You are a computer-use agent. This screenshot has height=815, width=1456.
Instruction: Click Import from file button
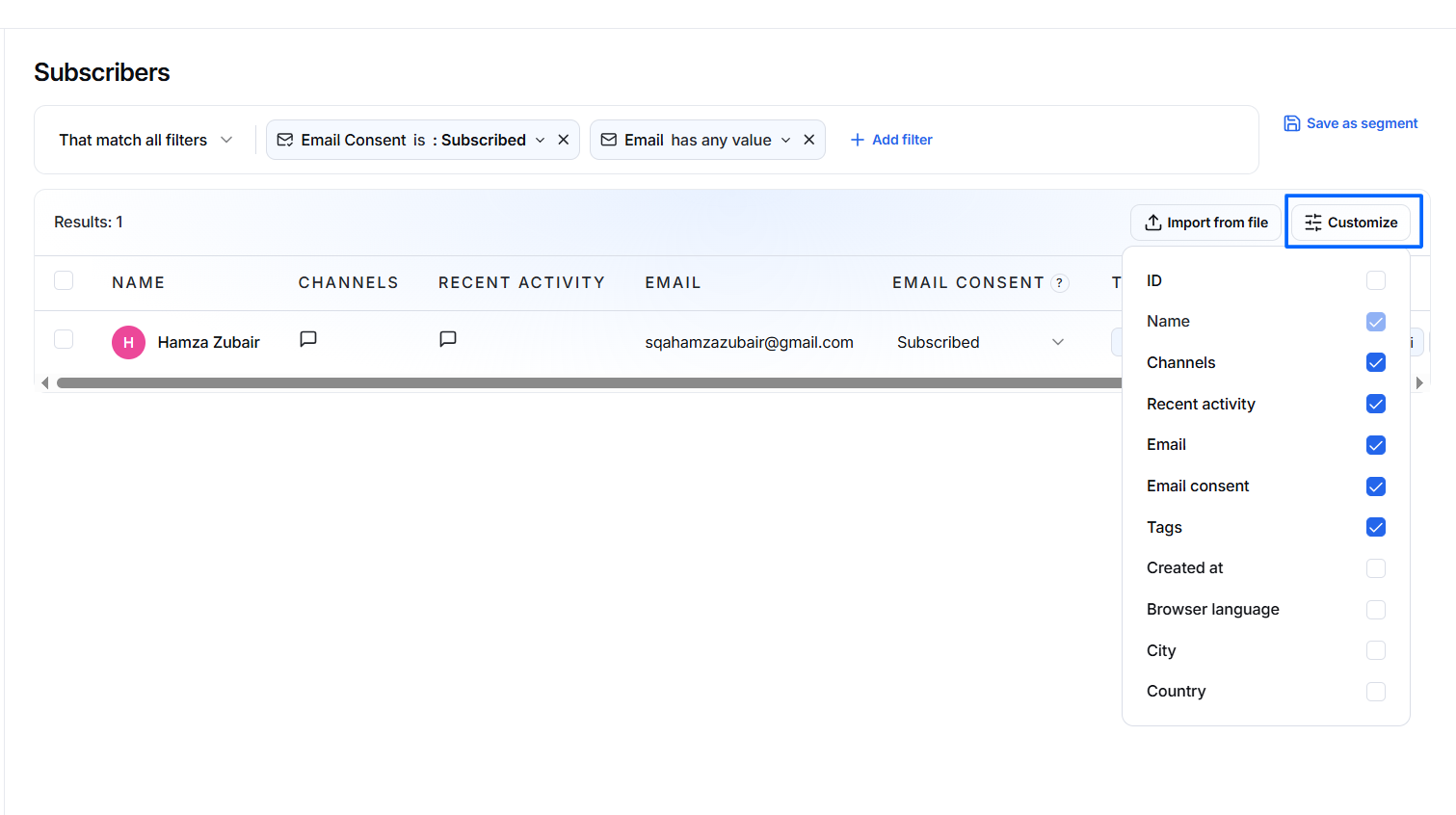[x=1205, y=223]
